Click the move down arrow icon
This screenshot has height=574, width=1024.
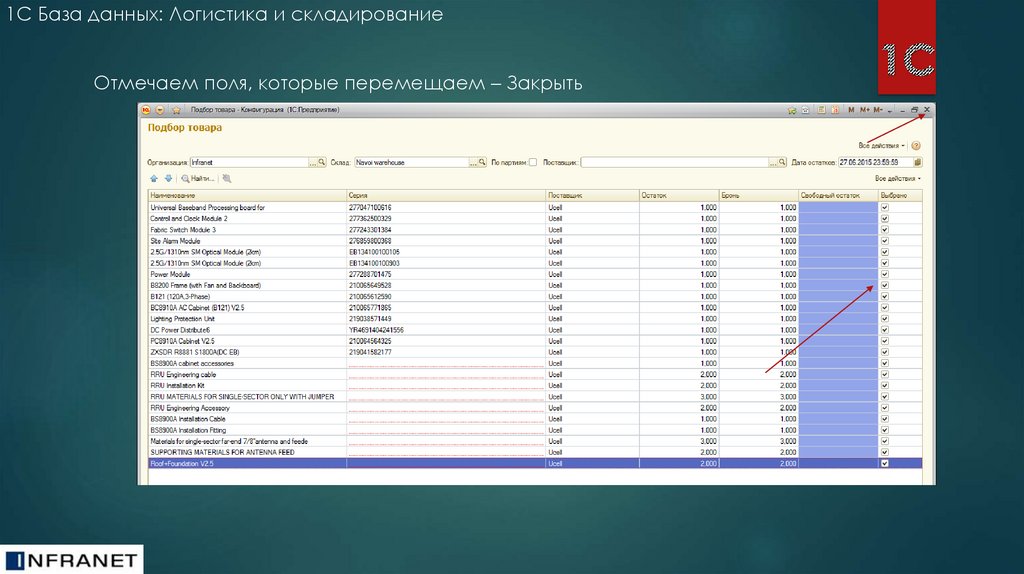pos(168,178)
